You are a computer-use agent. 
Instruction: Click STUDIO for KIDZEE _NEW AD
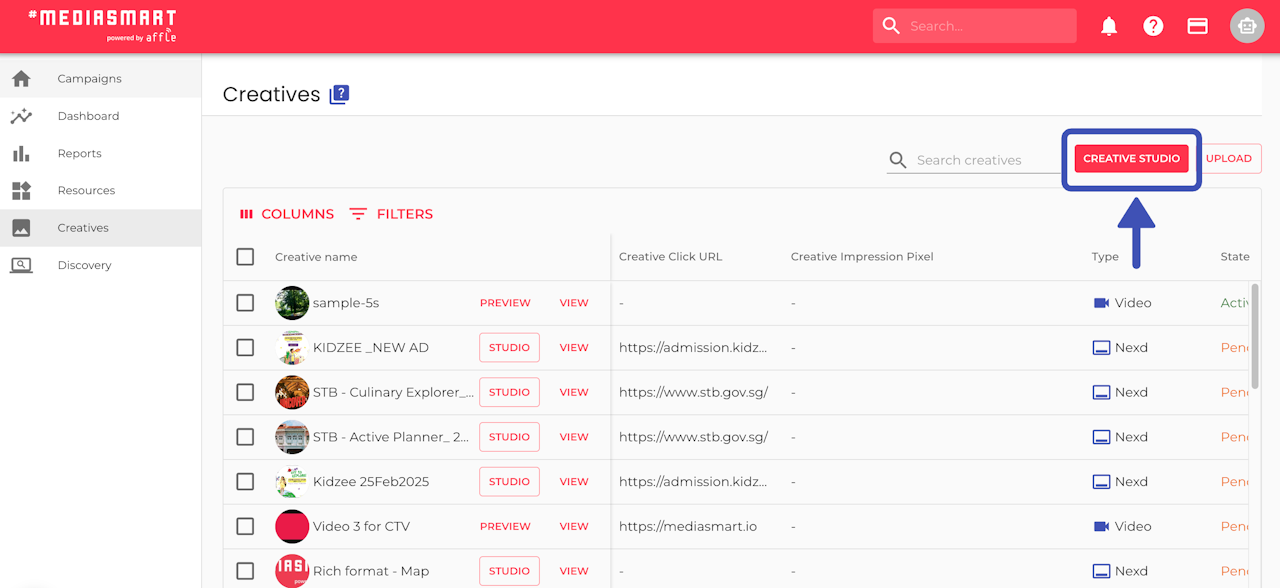[x=509, y=348]
